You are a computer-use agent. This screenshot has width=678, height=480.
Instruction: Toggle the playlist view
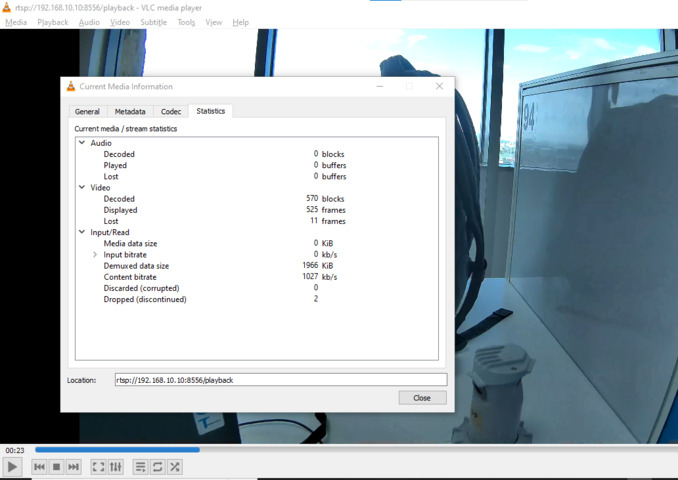[140, 467]
